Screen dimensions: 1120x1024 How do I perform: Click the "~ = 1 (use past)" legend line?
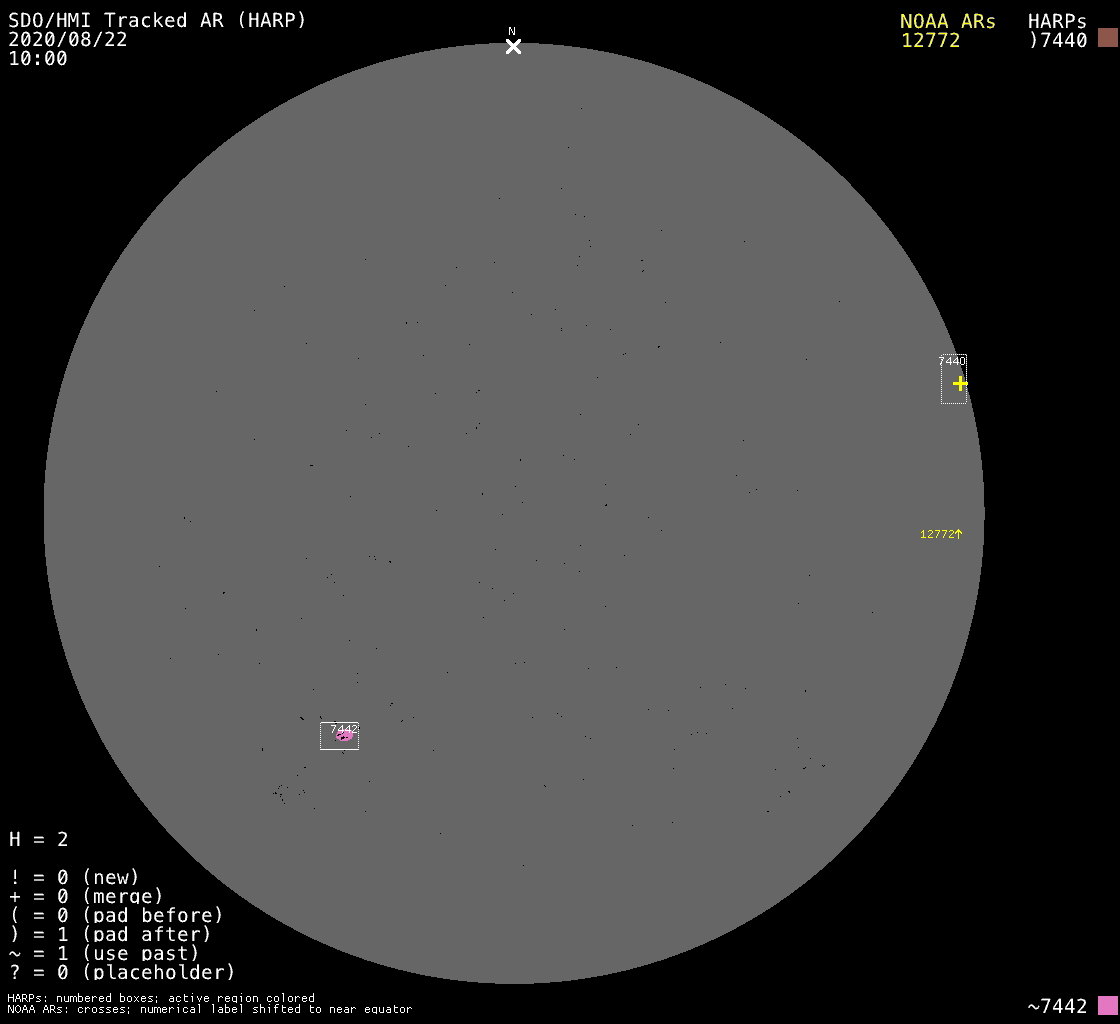pos(104,953)
